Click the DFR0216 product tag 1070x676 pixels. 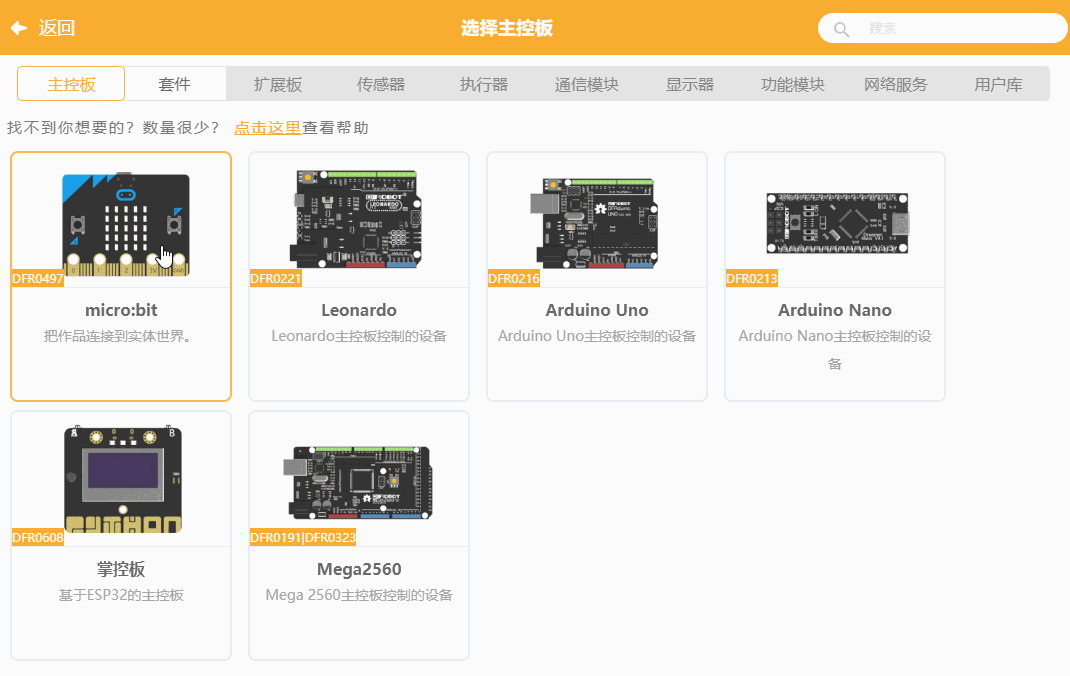point(514,278)
